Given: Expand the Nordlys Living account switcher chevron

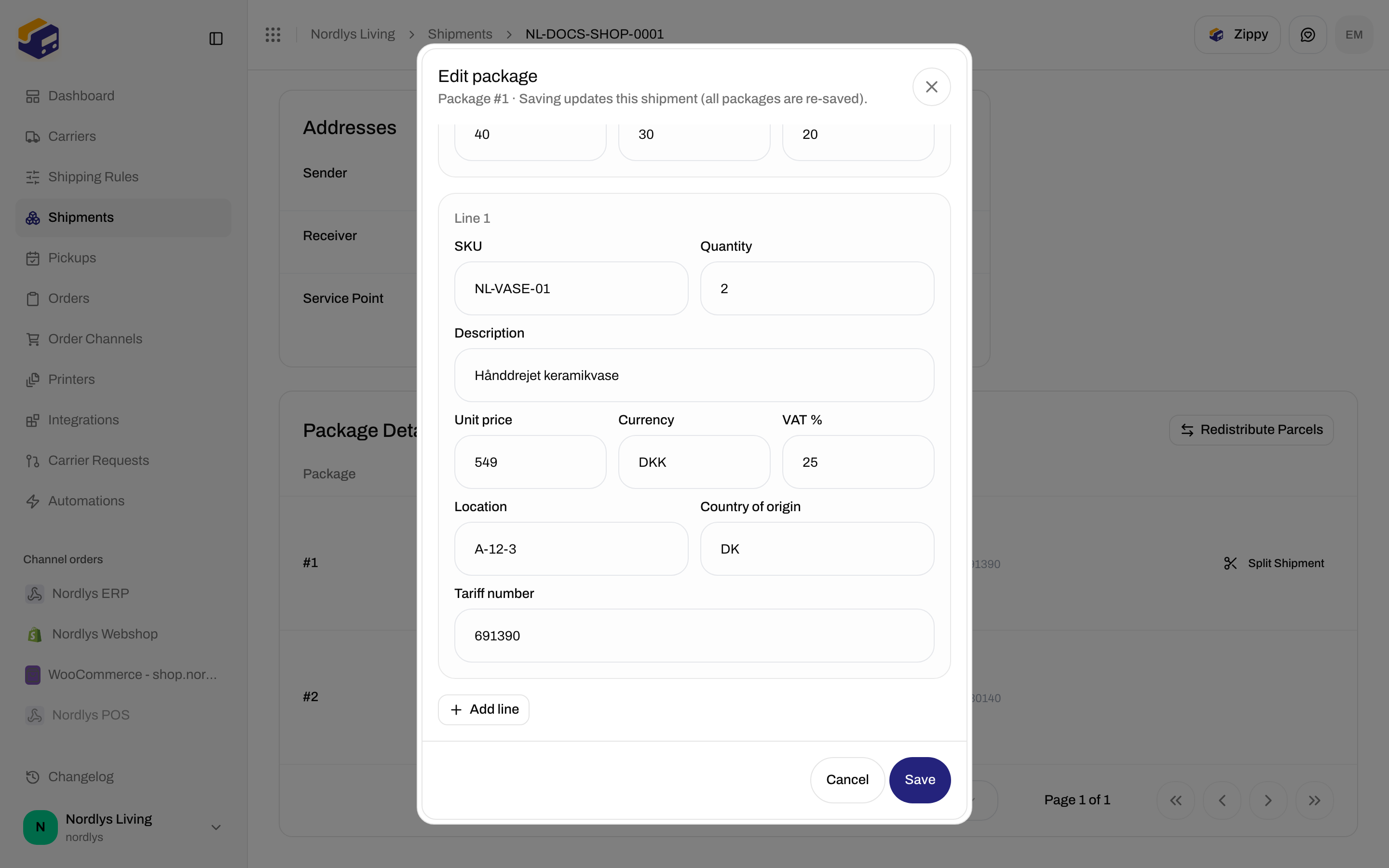Looking at the screenshot, I should [x=216, y=827].
